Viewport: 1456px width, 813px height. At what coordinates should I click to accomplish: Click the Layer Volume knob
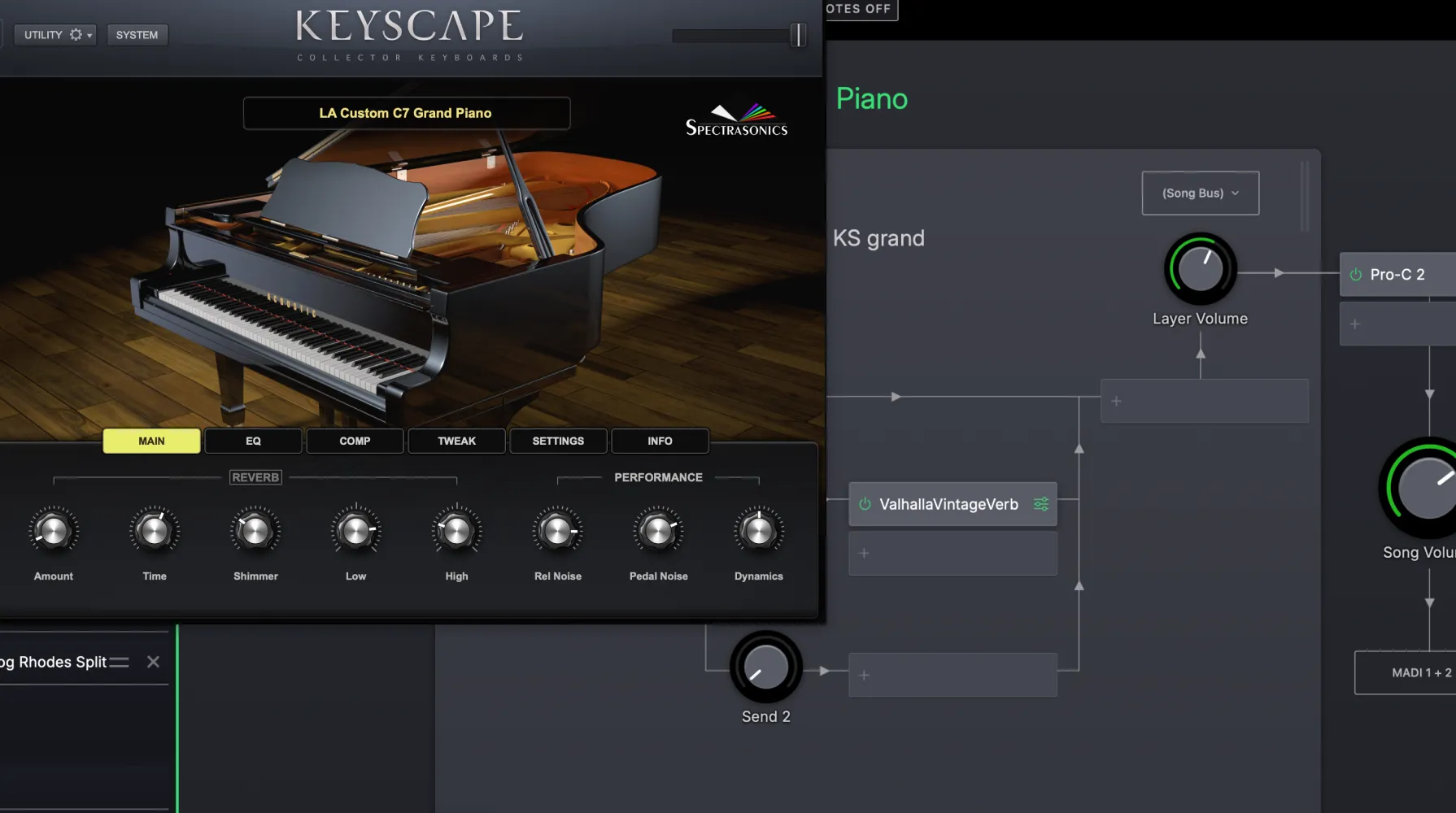1201,269
